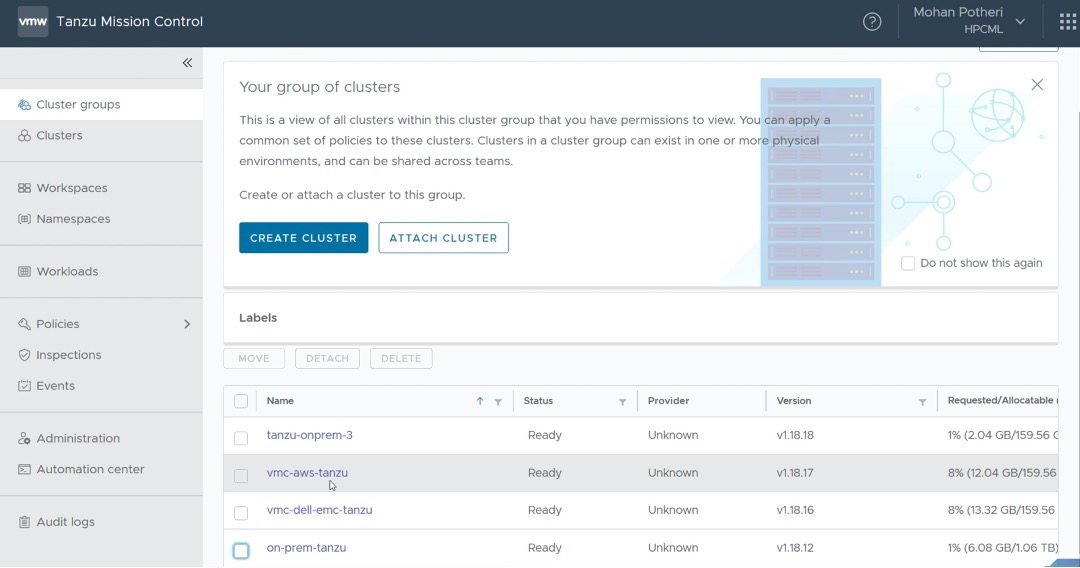
Task: Select the tanzu-onprem-3 row checkbox
Action: pyautogui.click(x=241, y=438)
